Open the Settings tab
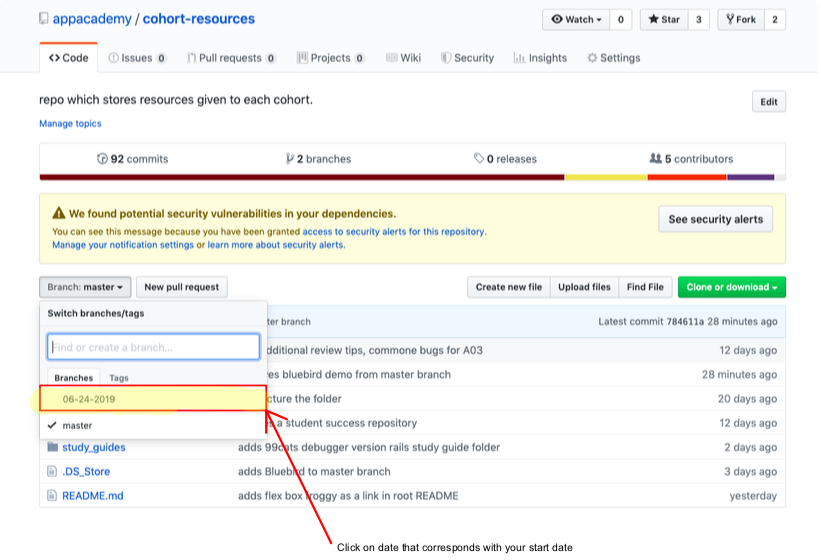 (614, 58)
